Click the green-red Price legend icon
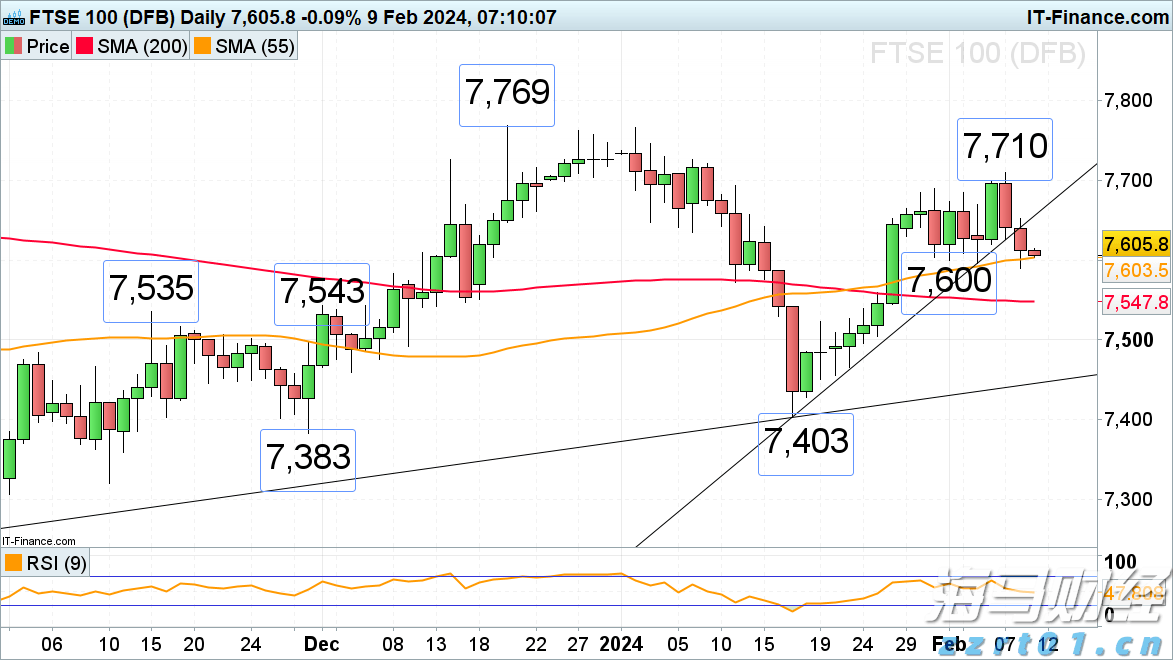Screen dimensions: 1173x660 coord(14,47)
